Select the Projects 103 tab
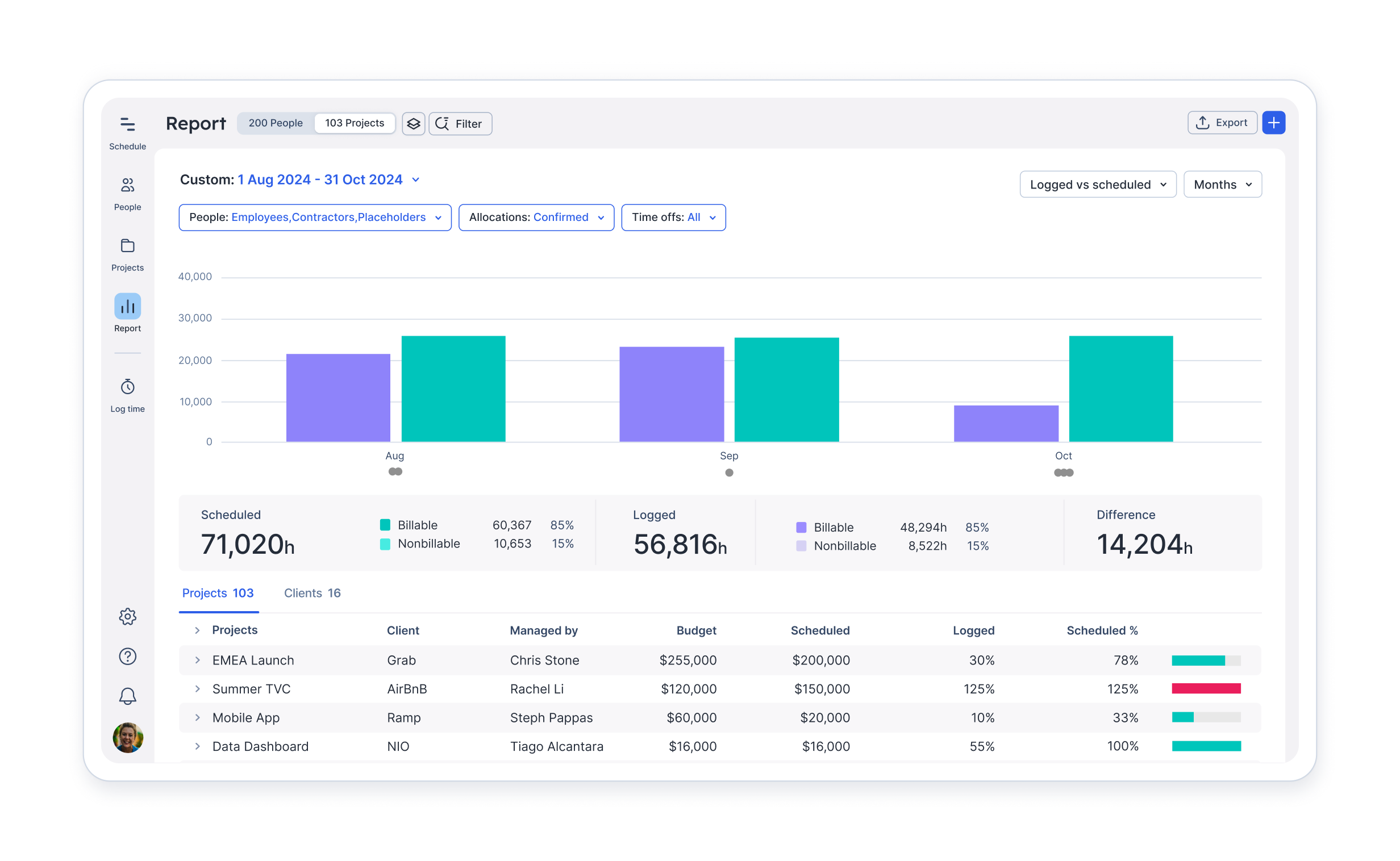The height and width of the screenshot is (861, 1400). (218, 593)
